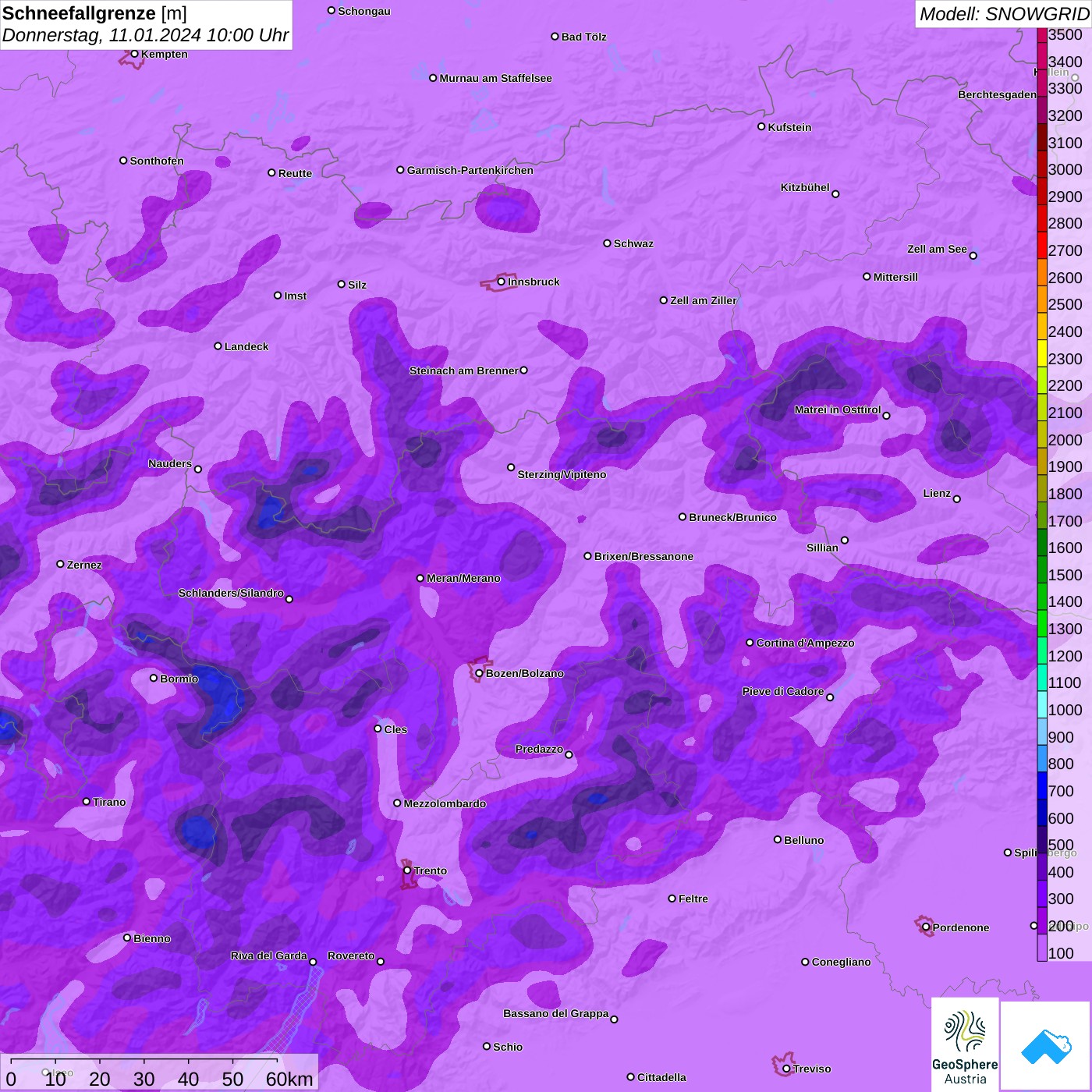Click the Kufstein marker dot

pos(761,126)
